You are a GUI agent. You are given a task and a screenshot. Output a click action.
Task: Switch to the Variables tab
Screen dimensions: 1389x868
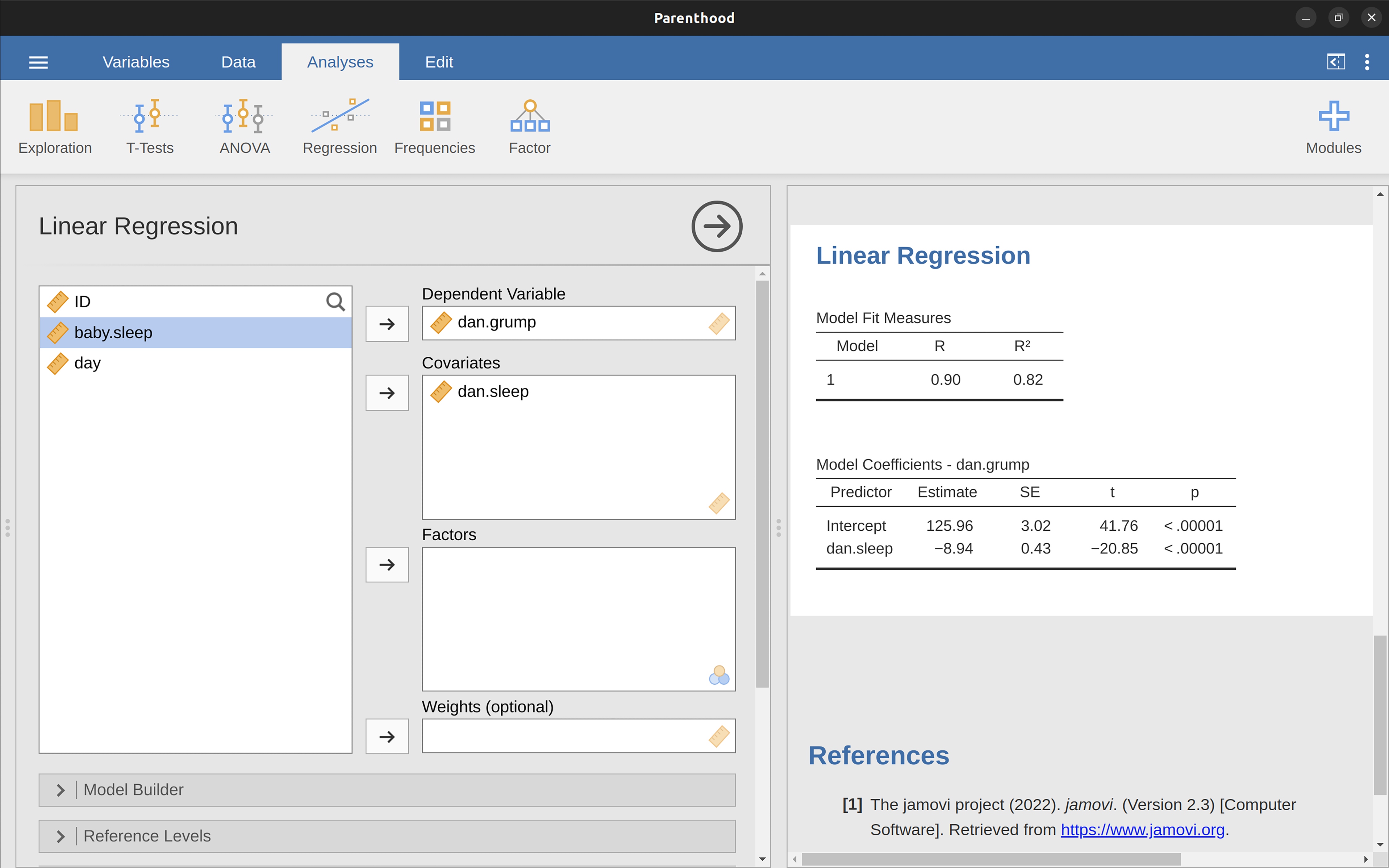136,62
